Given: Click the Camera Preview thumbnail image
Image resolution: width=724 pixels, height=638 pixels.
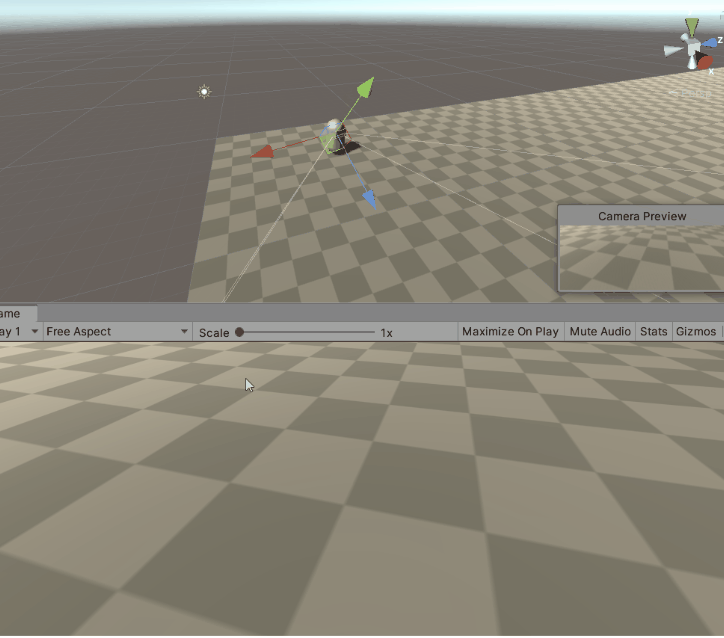Looking at the screenshot, I should (641, 258).
